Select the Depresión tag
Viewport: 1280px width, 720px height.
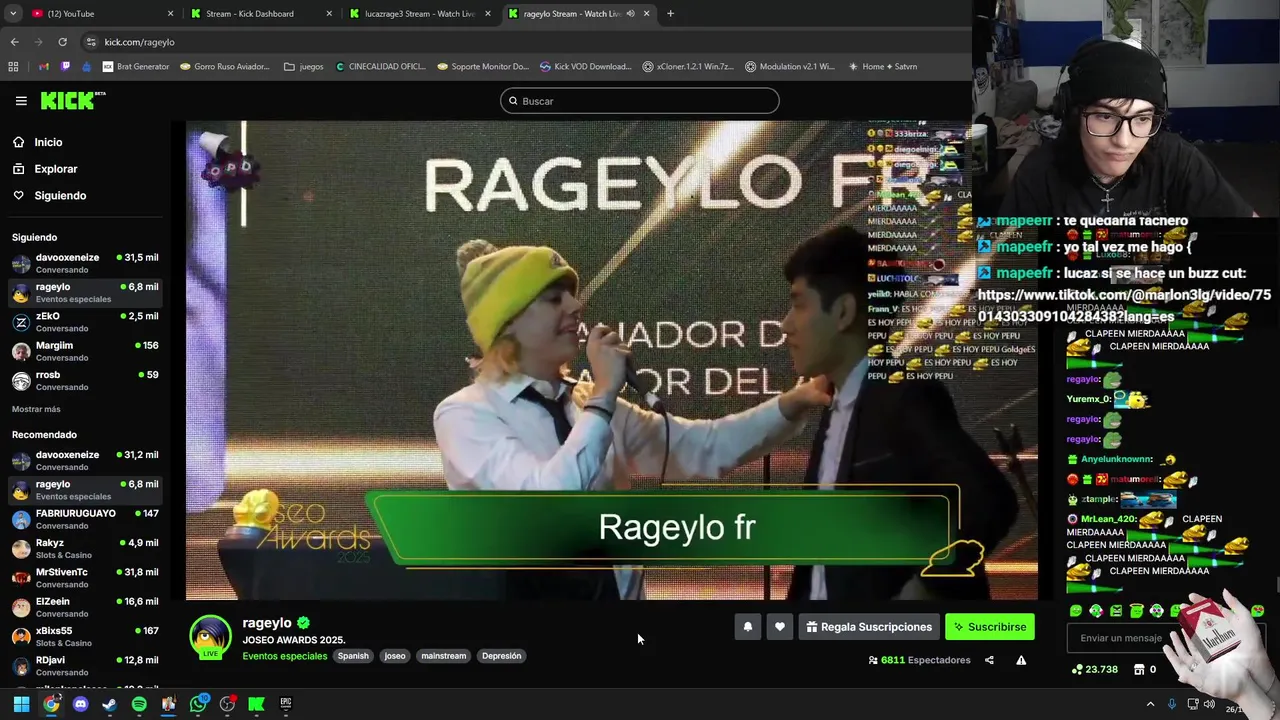click(501, 656)
